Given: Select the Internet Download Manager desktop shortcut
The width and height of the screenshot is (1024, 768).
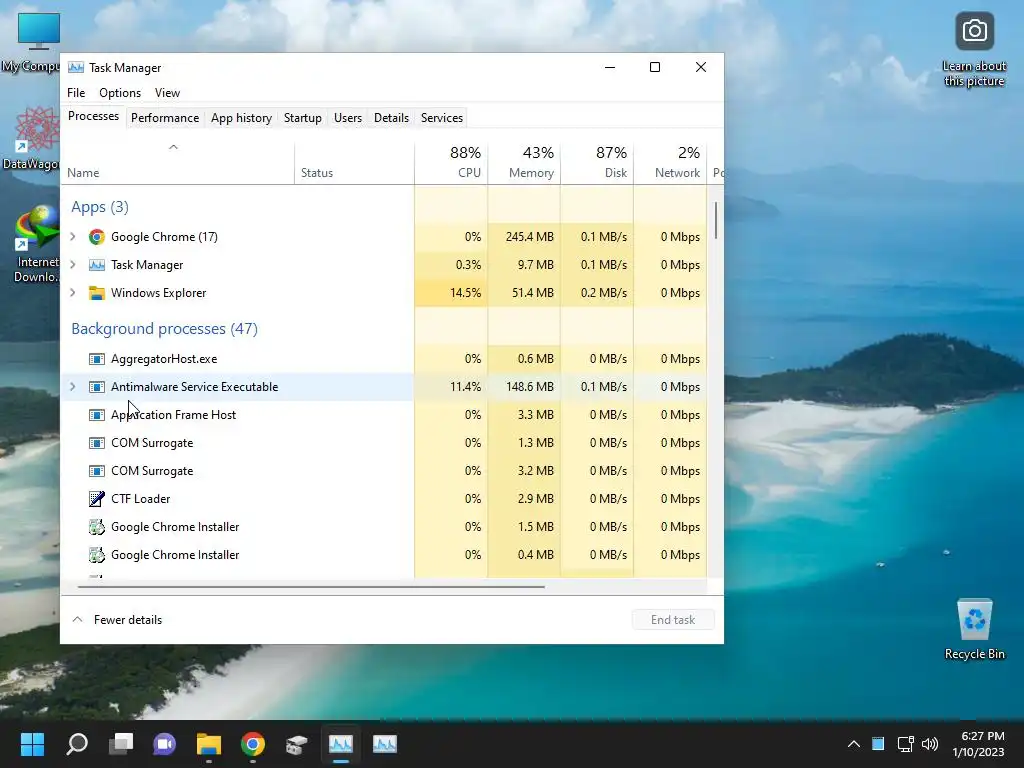Looking at the screenshot, I should click(36, 245).
